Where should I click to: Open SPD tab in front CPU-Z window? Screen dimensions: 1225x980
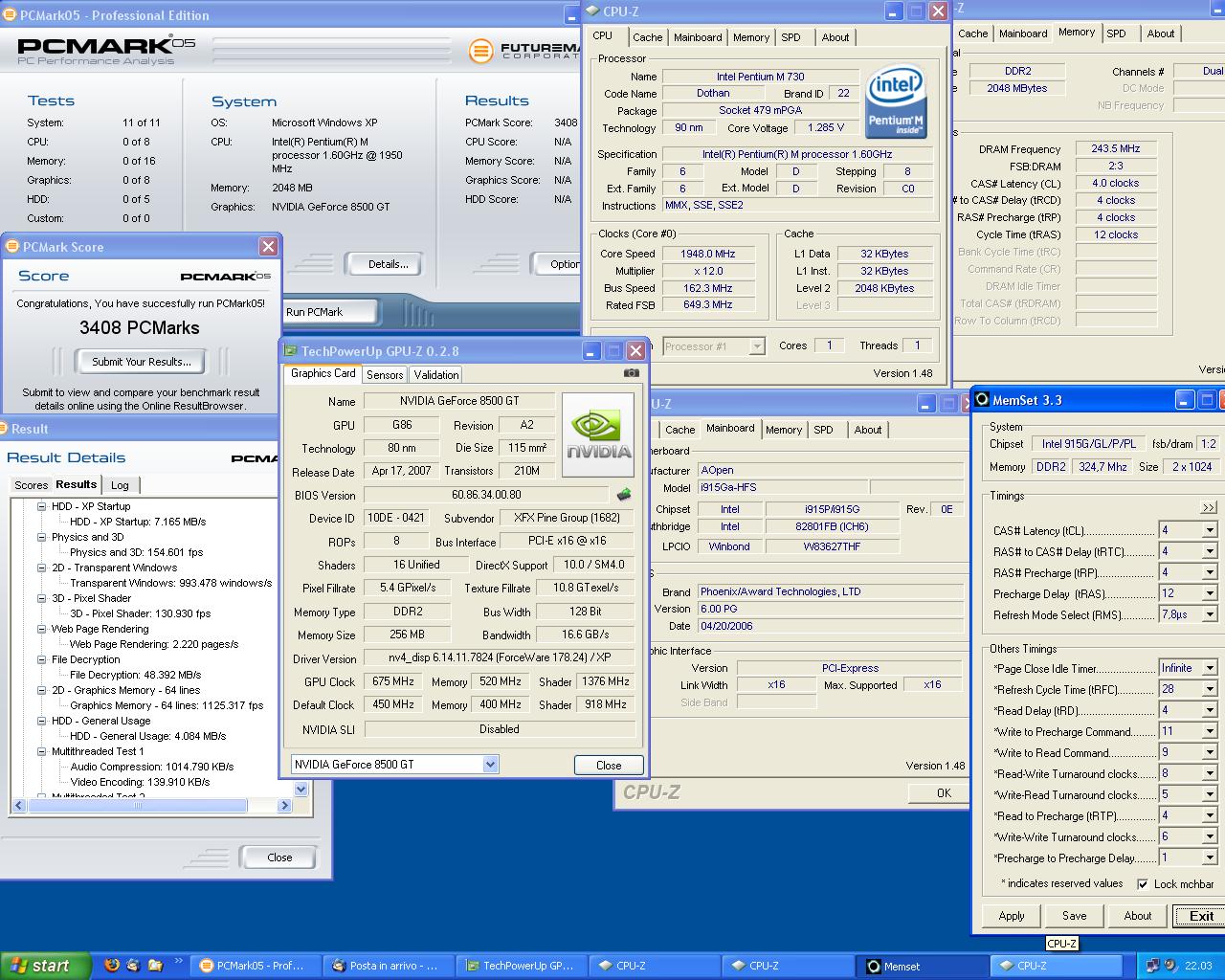coord(791,37)
